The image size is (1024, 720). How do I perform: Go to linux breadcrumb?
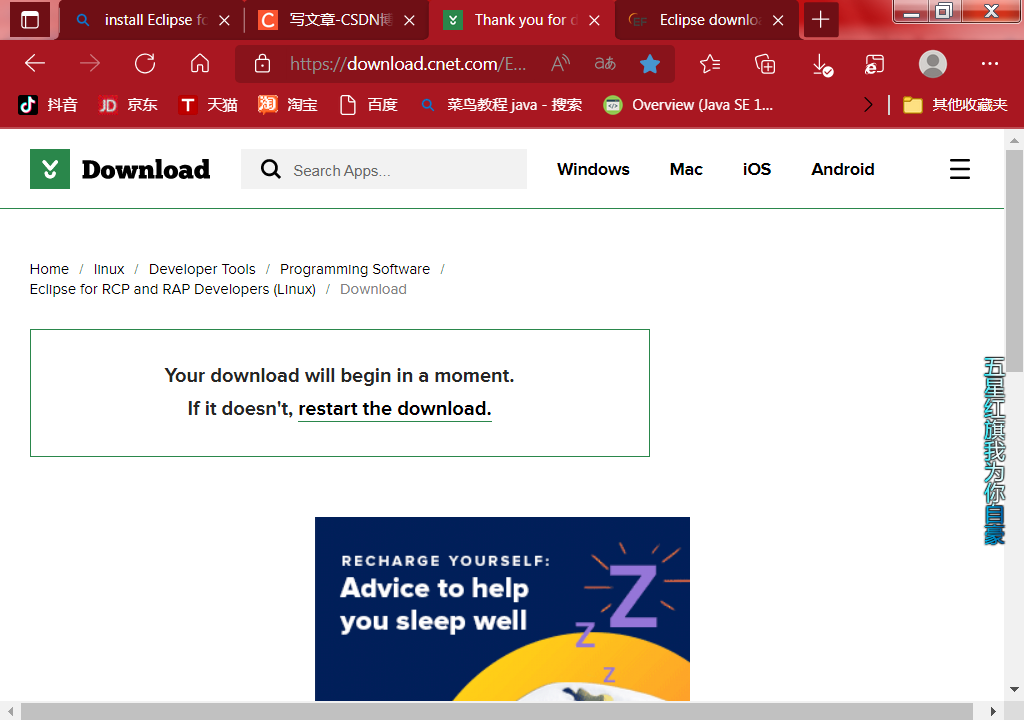(109, 269)
